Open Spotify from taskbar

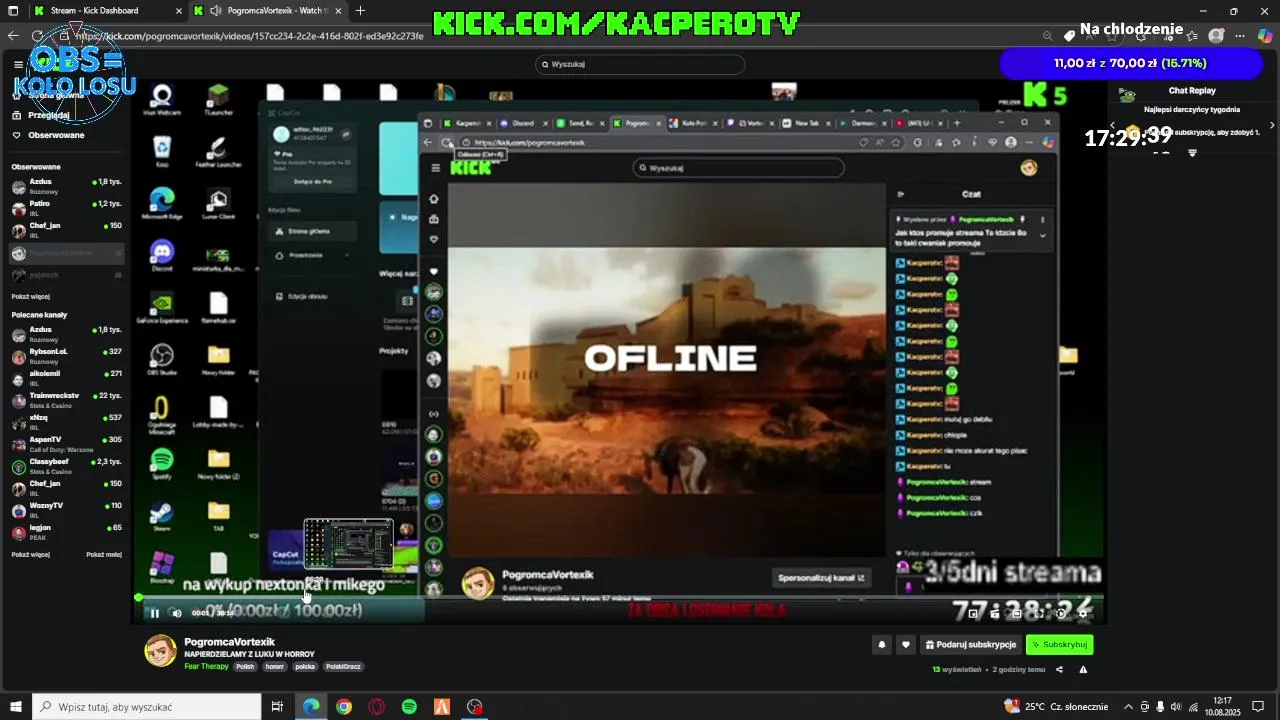409,707
